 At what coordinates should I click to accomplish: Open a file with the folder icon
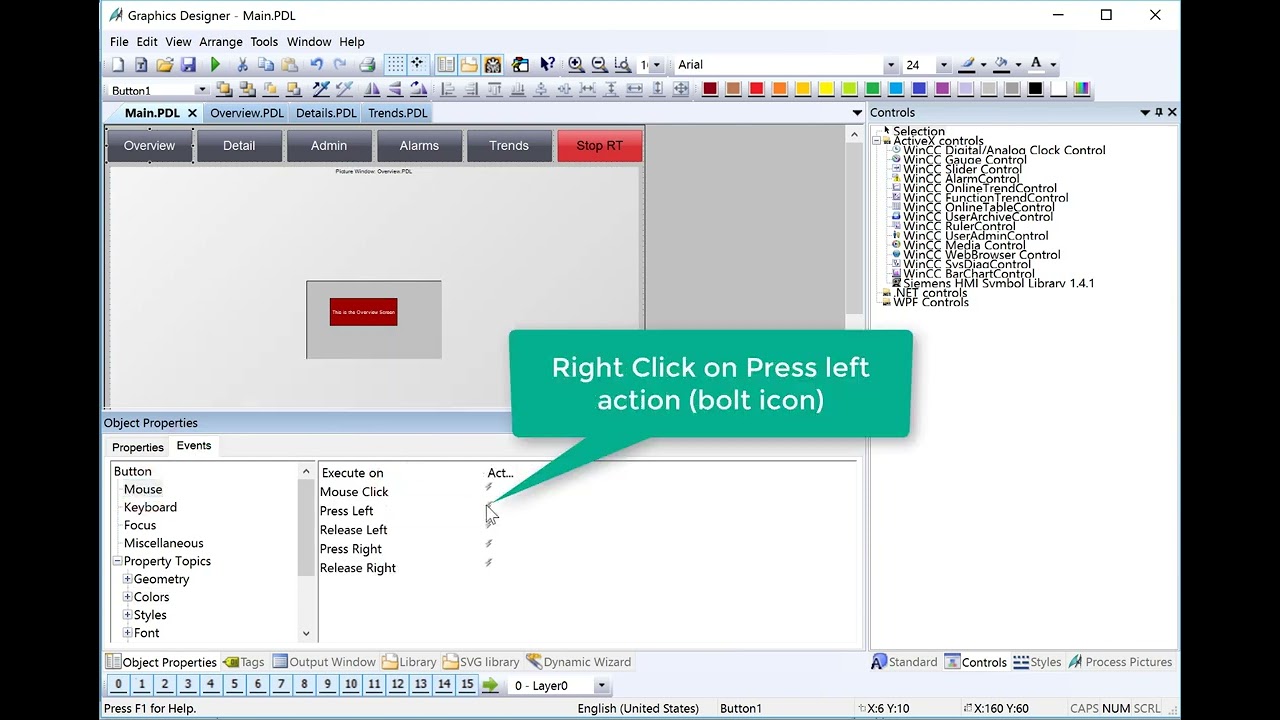click(x=164, y=65)
